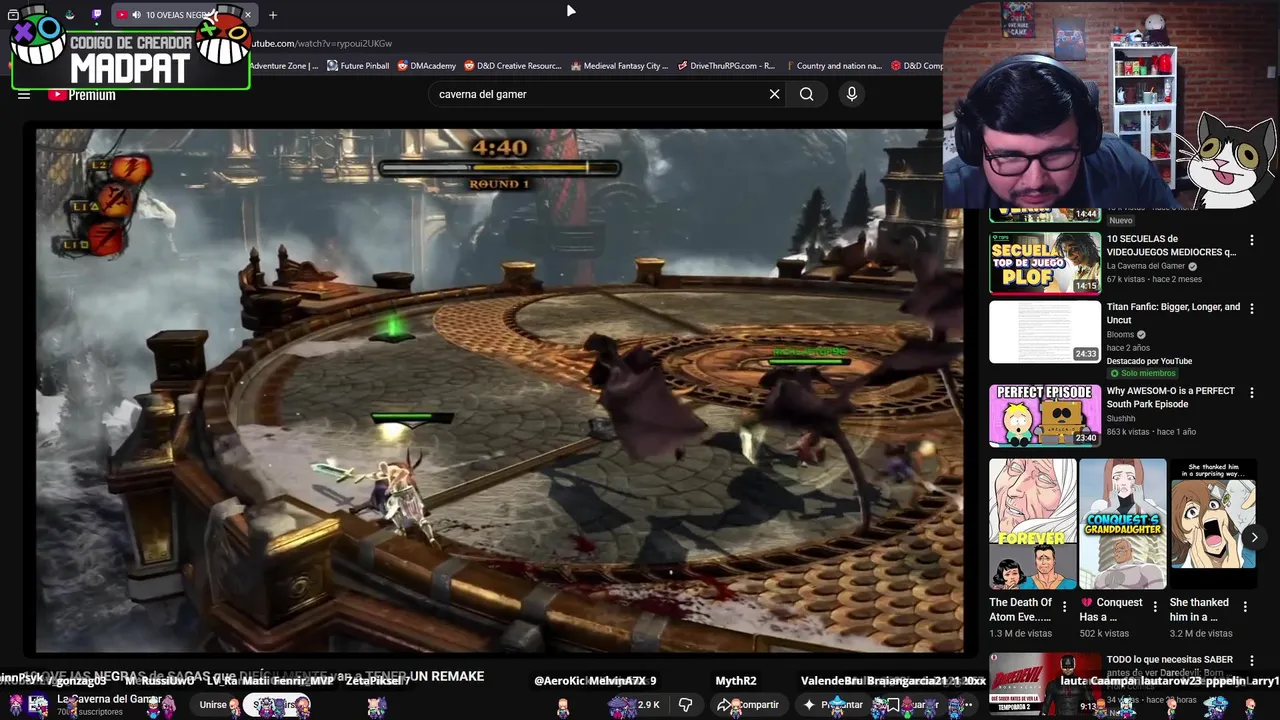Open a new browser tab

tap(273, 15)
